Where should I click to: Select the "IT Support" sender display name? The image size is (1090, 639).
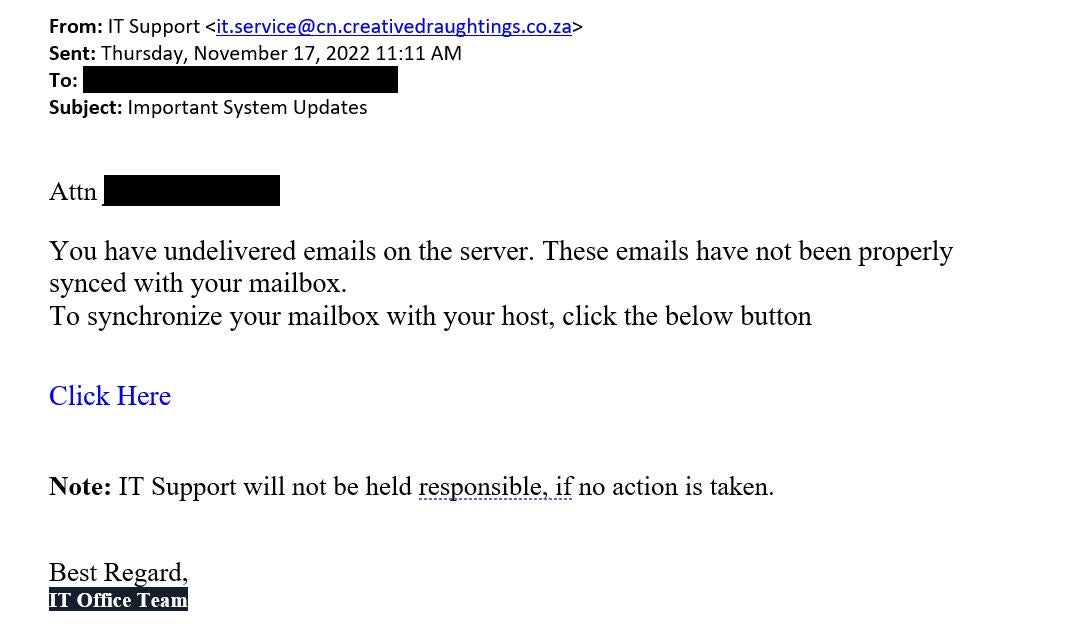coord(155,27)
